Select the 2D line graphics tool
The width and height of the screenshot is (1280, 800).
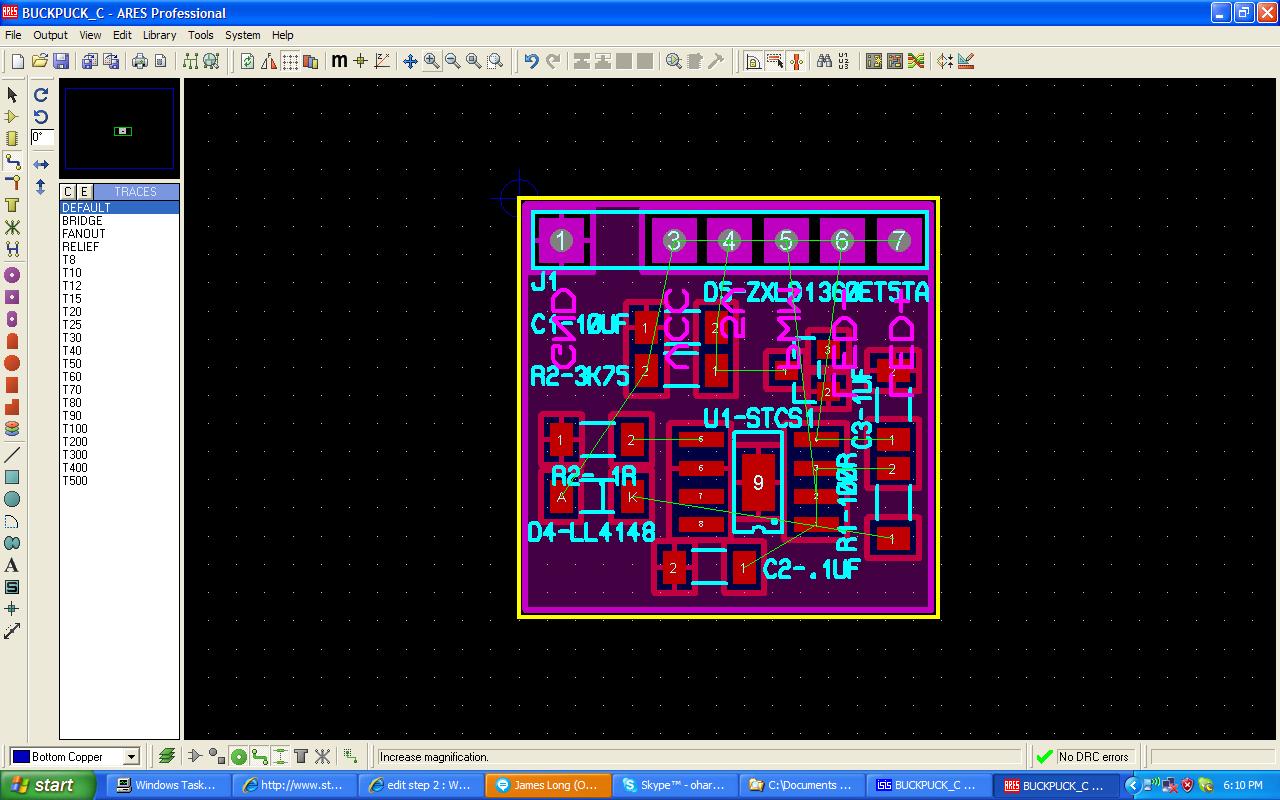pos(12,455)
